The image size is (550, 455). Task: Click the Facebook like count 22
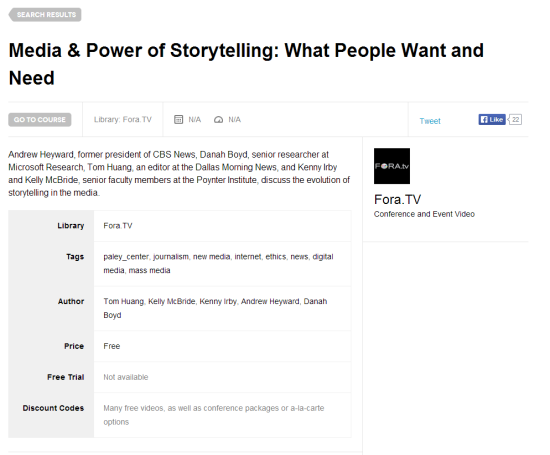515,120
